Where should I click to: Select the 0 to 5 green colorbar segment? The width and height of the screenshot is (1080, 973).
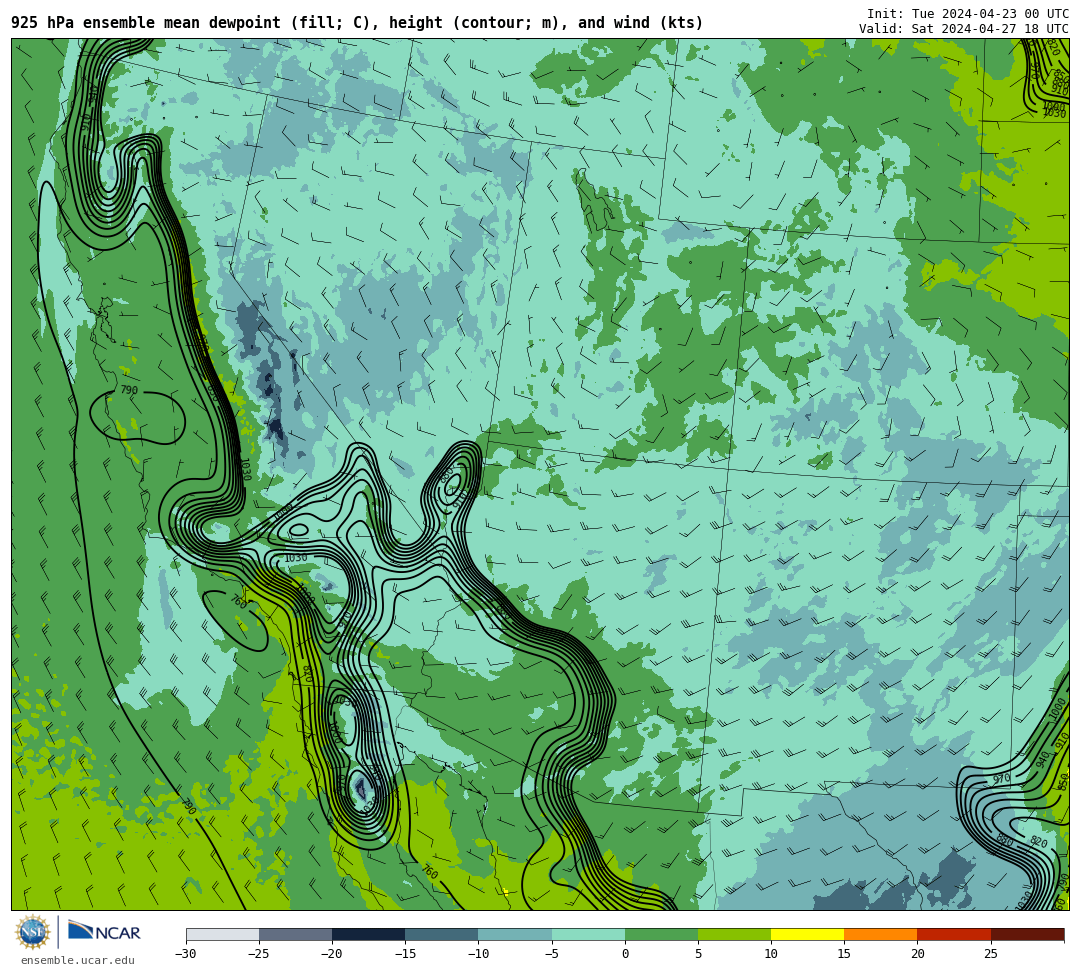661,934
